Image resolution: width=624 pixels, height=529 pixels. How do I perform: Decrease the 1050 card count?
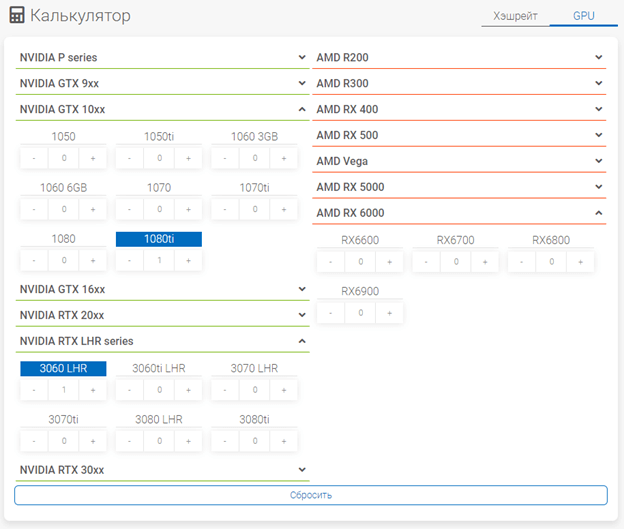click(34, 158)
